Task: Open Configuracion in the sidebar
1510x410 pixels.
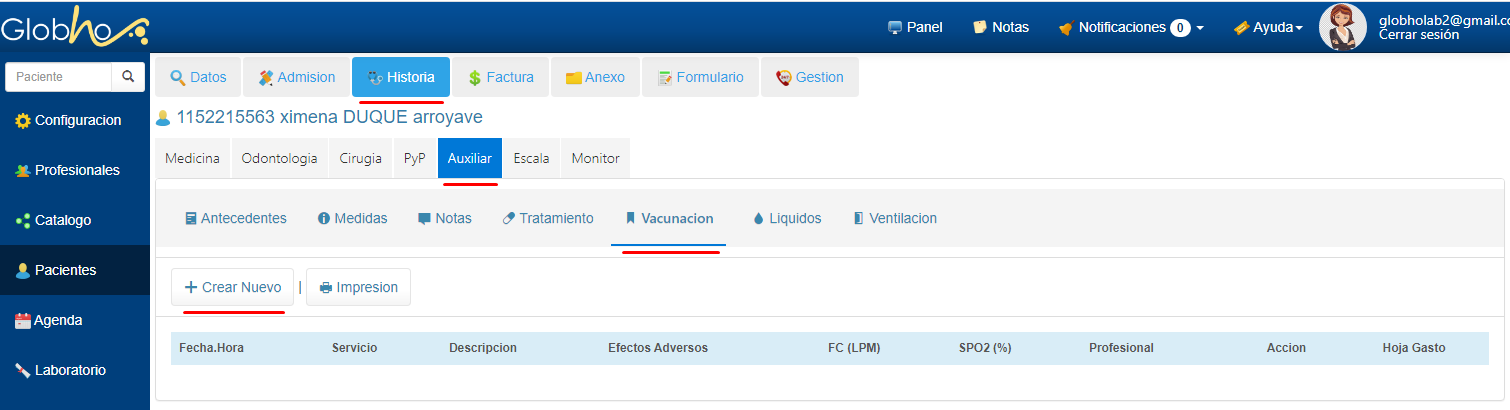Action: tap(68, 120)
